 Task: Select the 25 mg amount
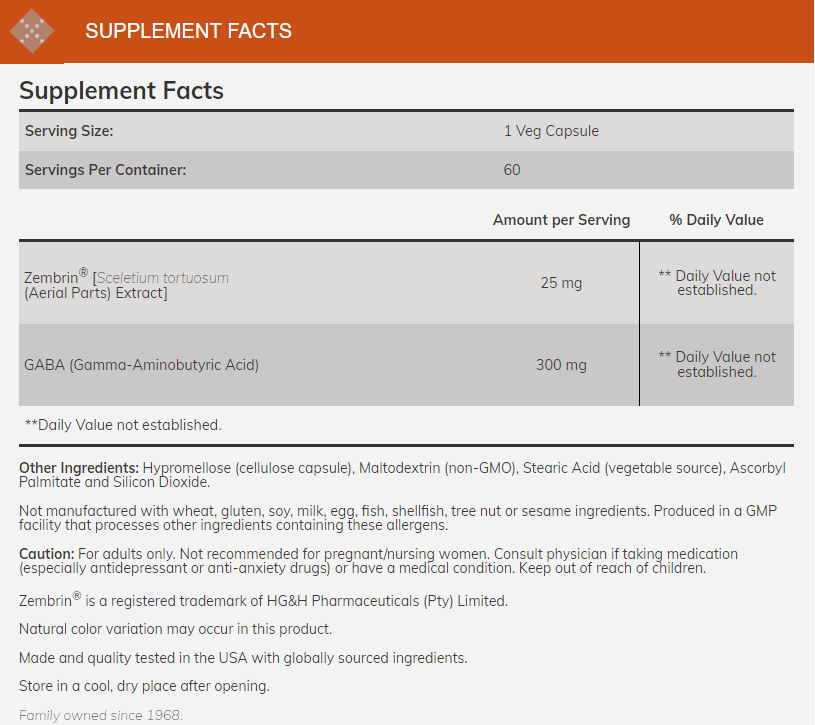point(561,283)
